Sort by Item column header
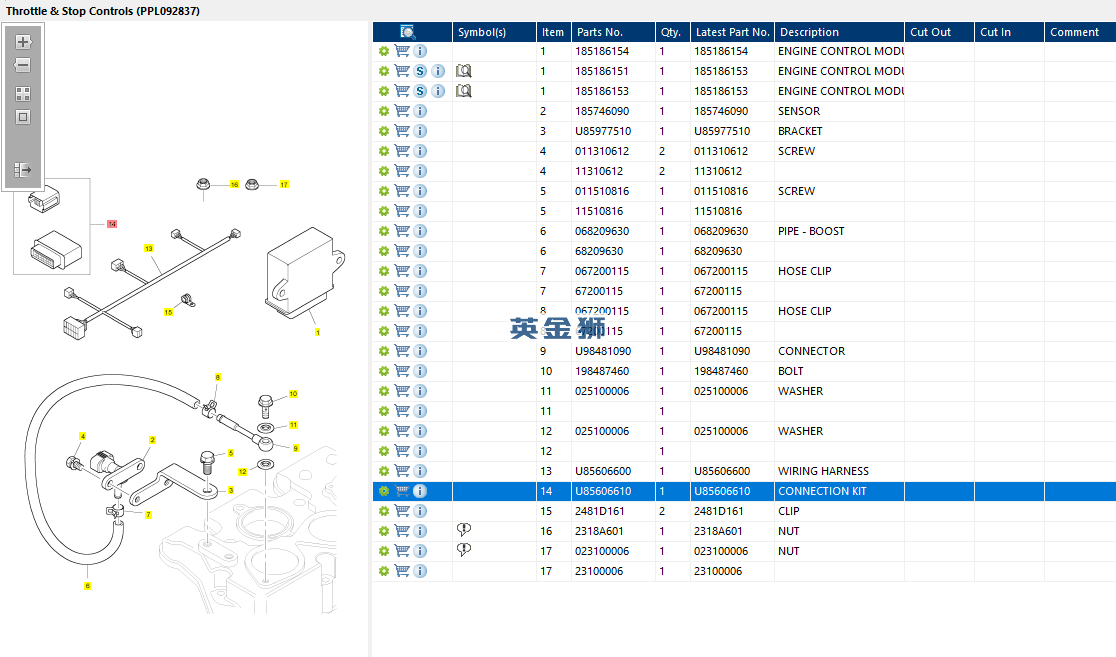The height and width of the screenshot is (657, 1116). (553, 32)
